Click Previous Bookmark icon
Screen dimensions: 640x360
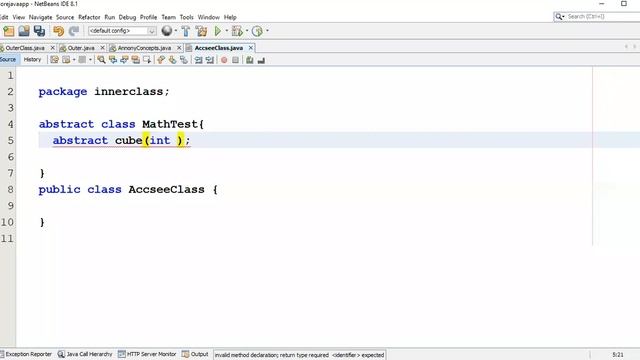click(x=161, y=60)
